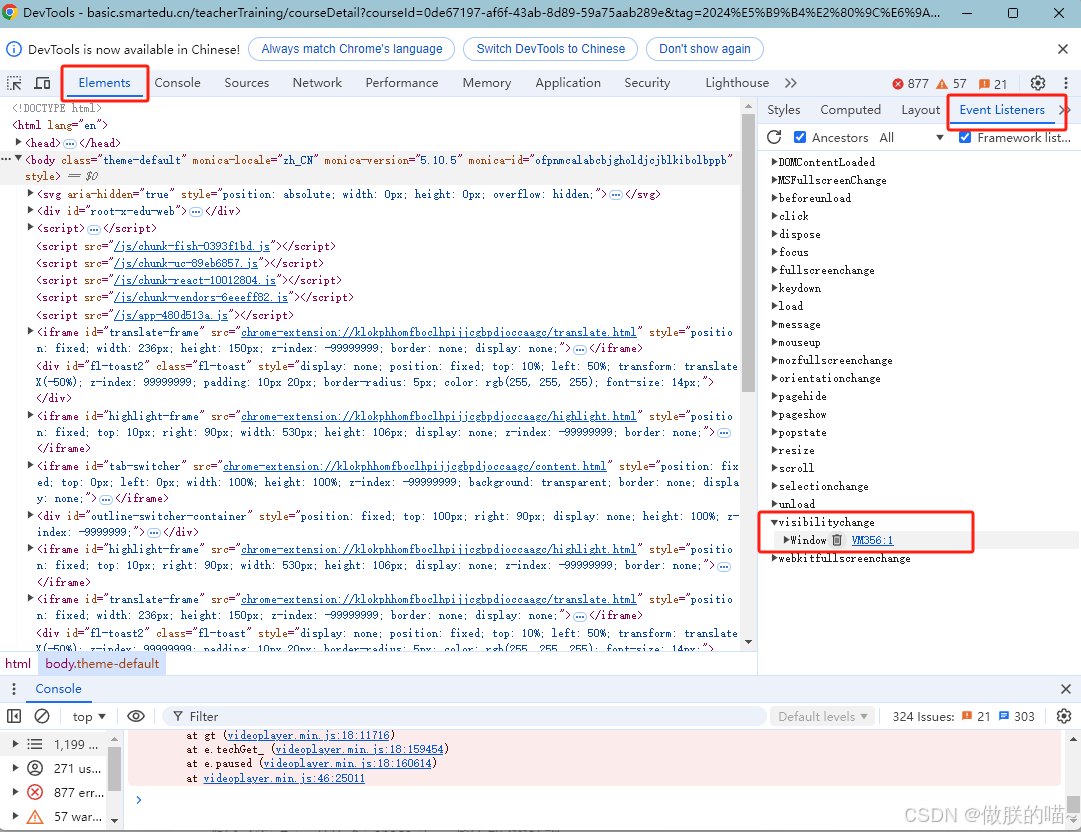Screen dimensions: 1081x832
Task: Open the drawer three-dot menu
Action: (14, 689)
